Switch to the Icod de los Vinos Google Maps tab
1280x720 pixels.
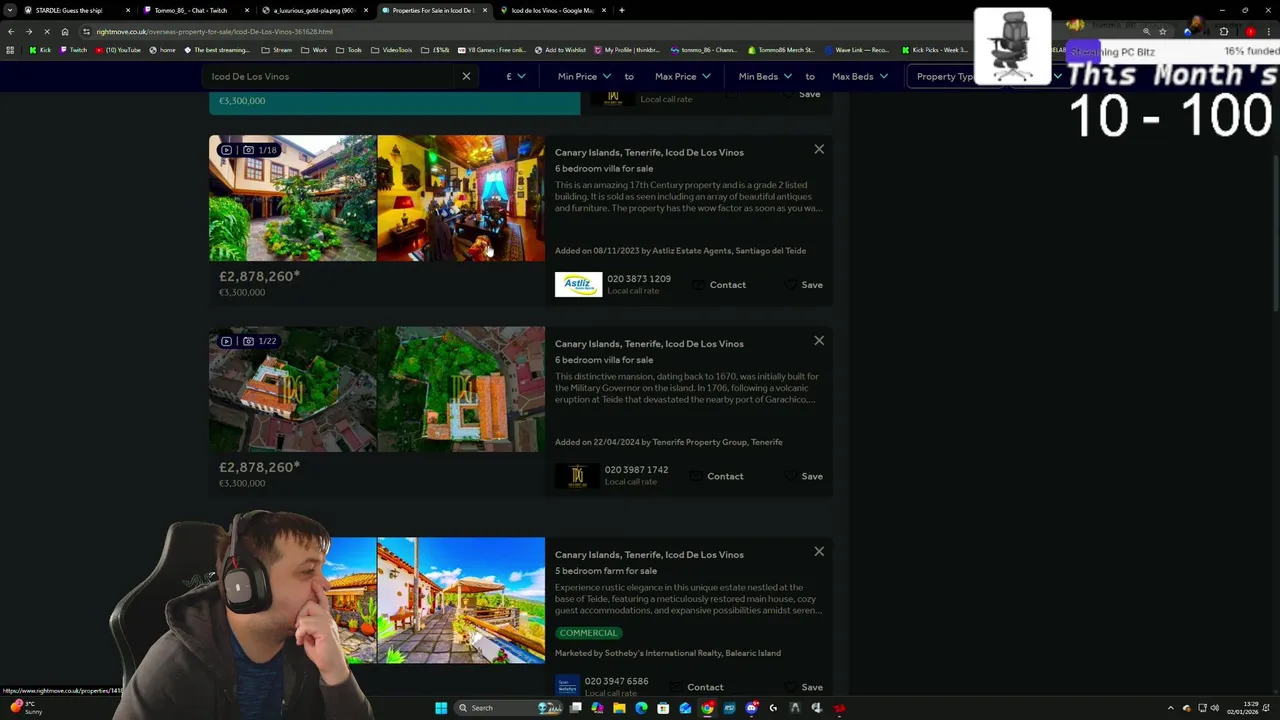pos(552,10)
